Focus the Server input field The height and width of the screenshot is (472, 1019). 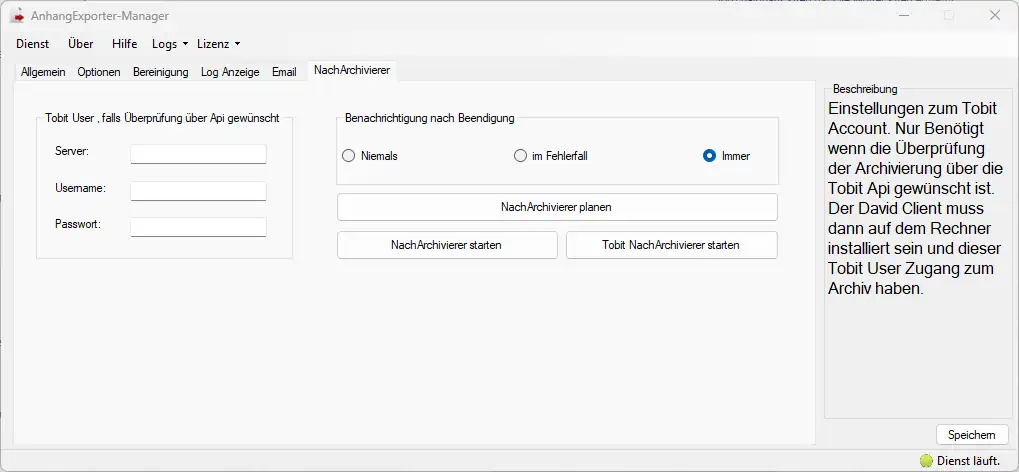point(198,154)
